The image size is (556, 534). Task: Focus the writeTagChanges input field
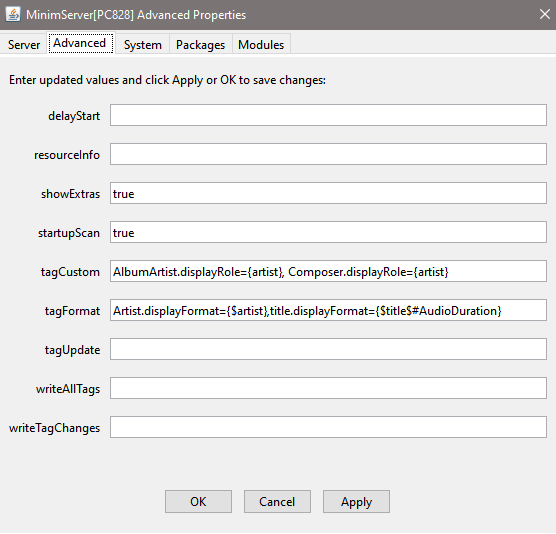[328, 427]
